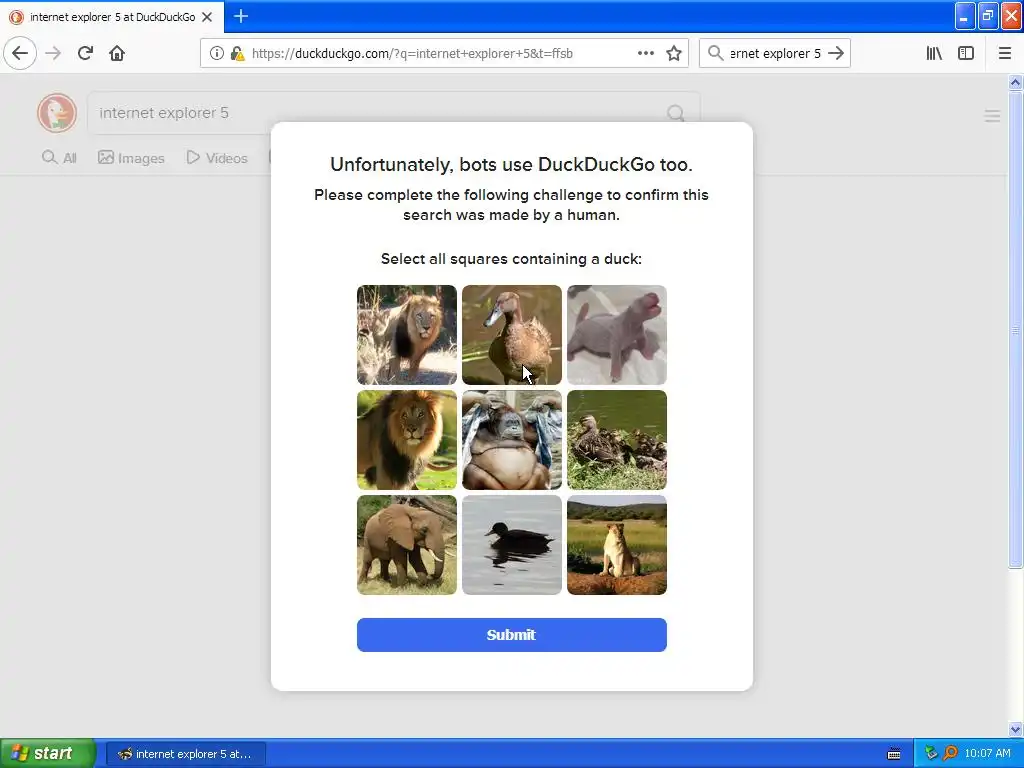This screenshot has height=768, width=1024.
Task: Open the on-screen keyboard tray icon
Action: click(x=894, y=754)
